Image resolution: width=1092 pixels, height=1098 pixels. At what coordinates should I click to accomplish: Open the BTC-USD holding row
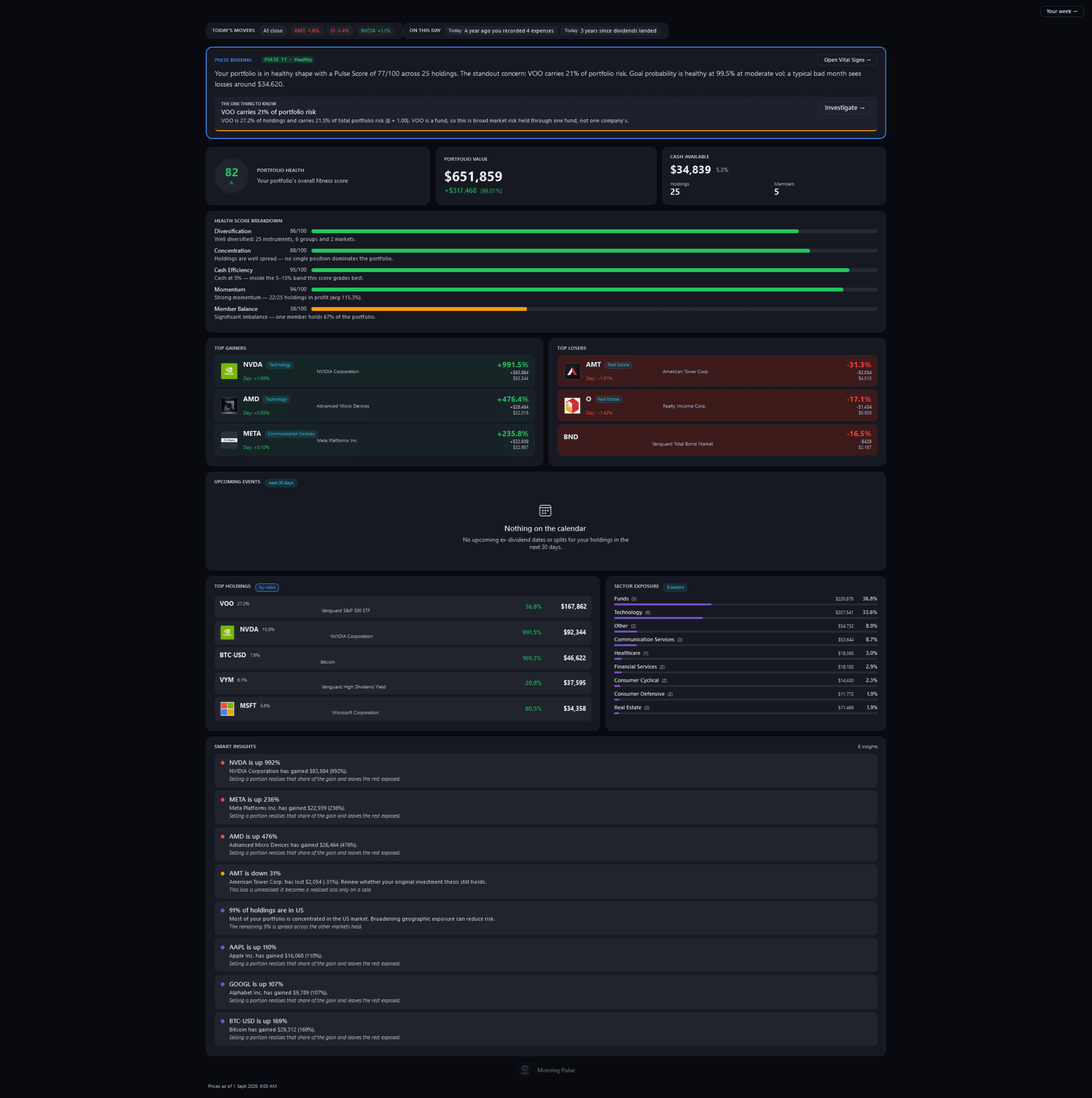pyautogui.click(x=403, y=658)
